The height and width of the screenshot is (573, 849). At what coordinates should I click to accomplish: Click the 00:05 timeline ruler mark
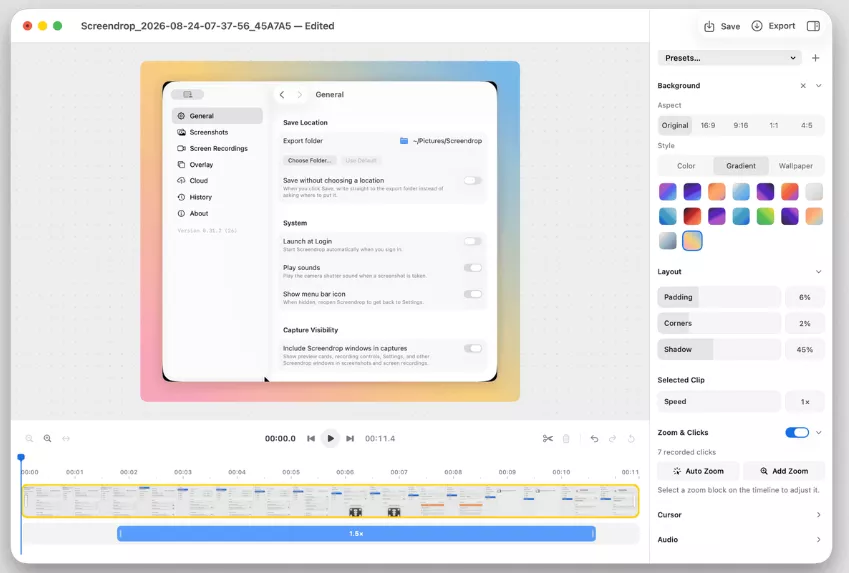291,472
